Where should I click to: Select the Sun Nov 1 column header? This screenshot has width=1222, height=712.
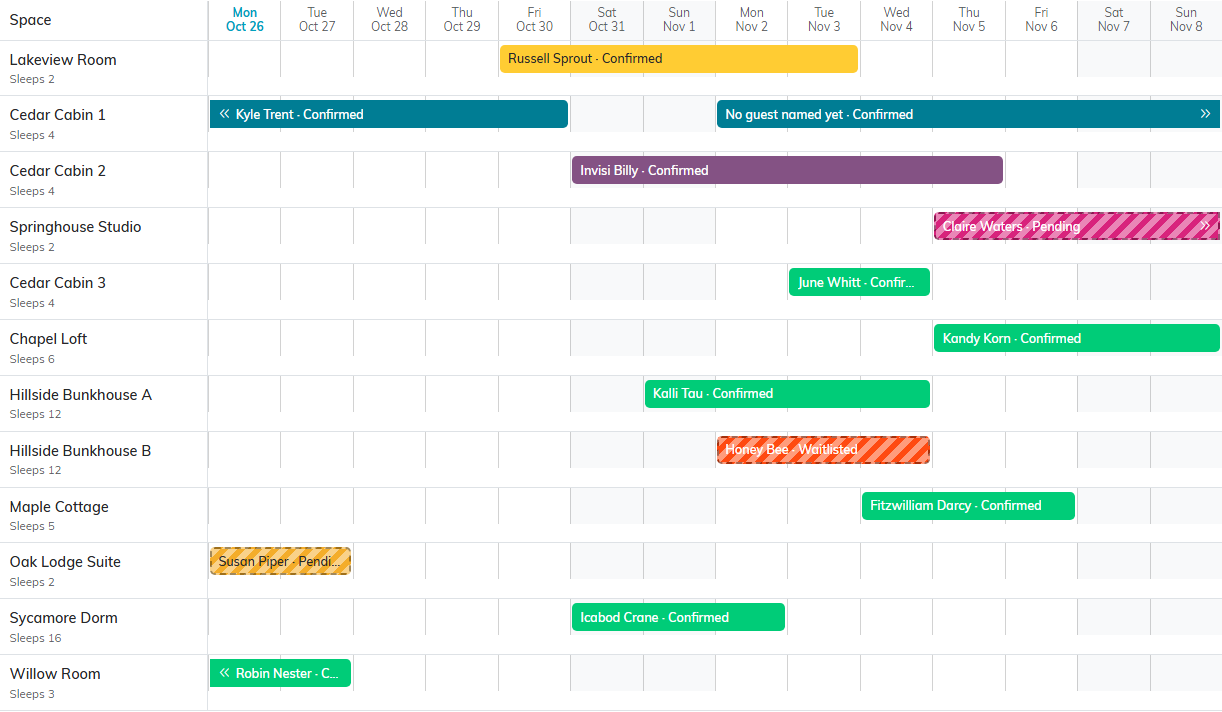point(679,20)
